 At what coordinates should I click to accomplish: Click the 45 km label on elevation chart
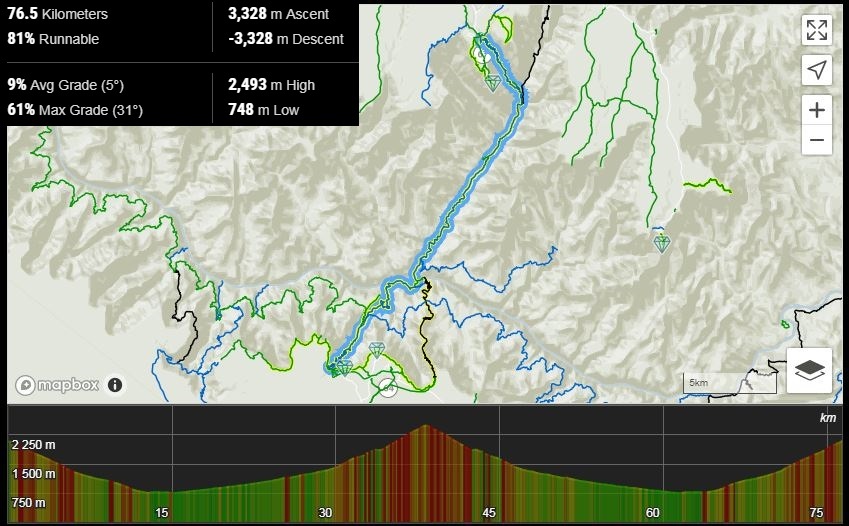pyautogui.click(x=489, y=512)
